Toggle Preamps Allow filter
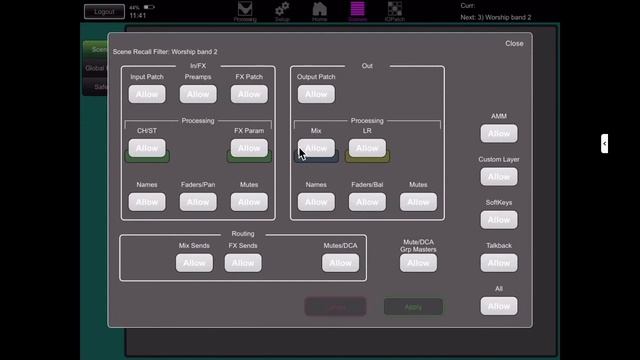This screenshot has width=640, height=360. pos(198,94)
